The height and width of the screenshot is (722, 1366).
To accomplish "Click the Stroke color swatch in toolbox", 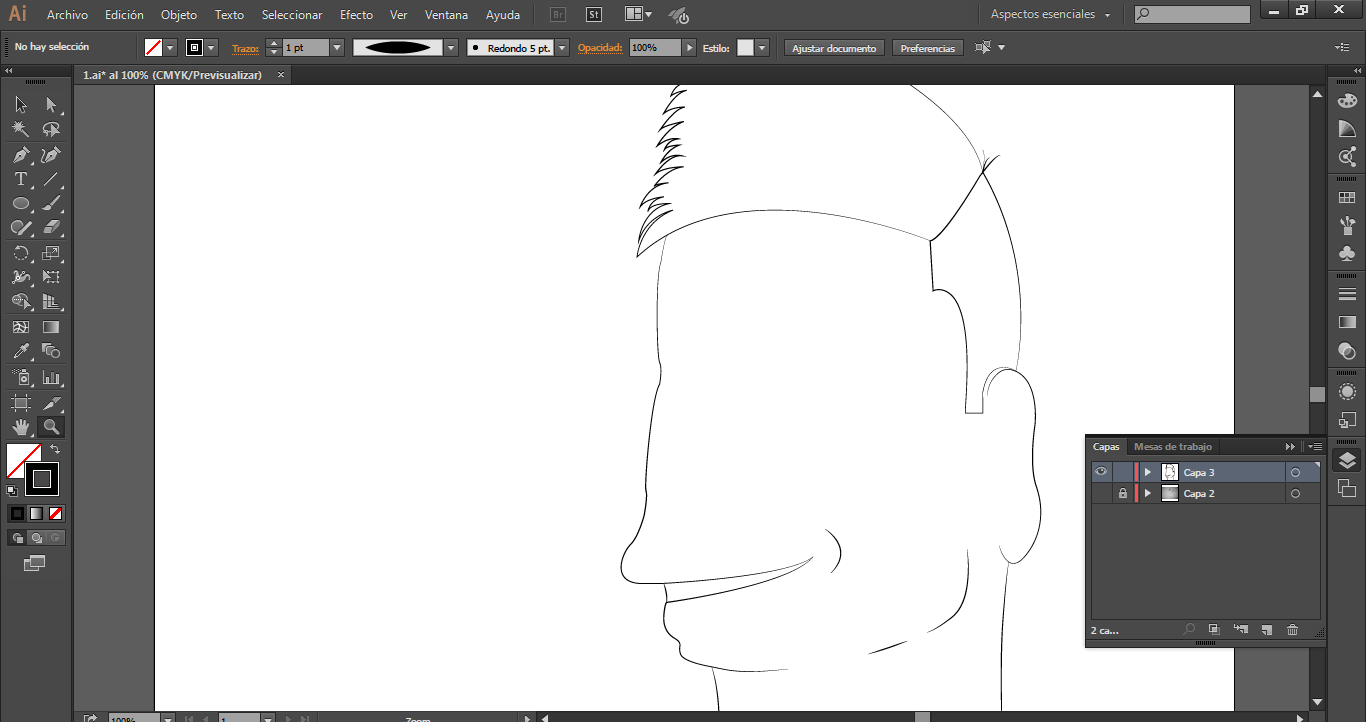I will coord(42,479).
